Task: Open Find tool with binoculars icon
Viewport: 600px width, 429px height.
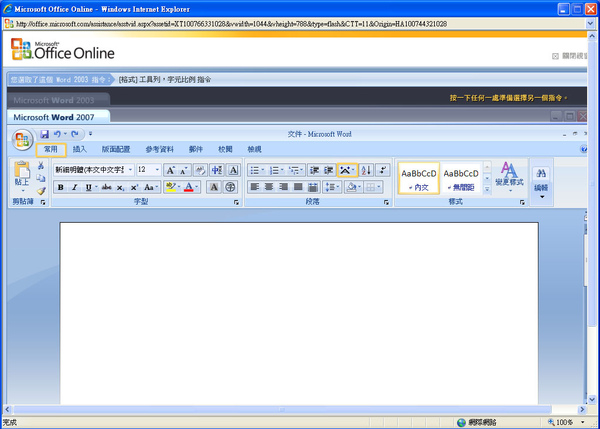Action: [x=541, y=173]
